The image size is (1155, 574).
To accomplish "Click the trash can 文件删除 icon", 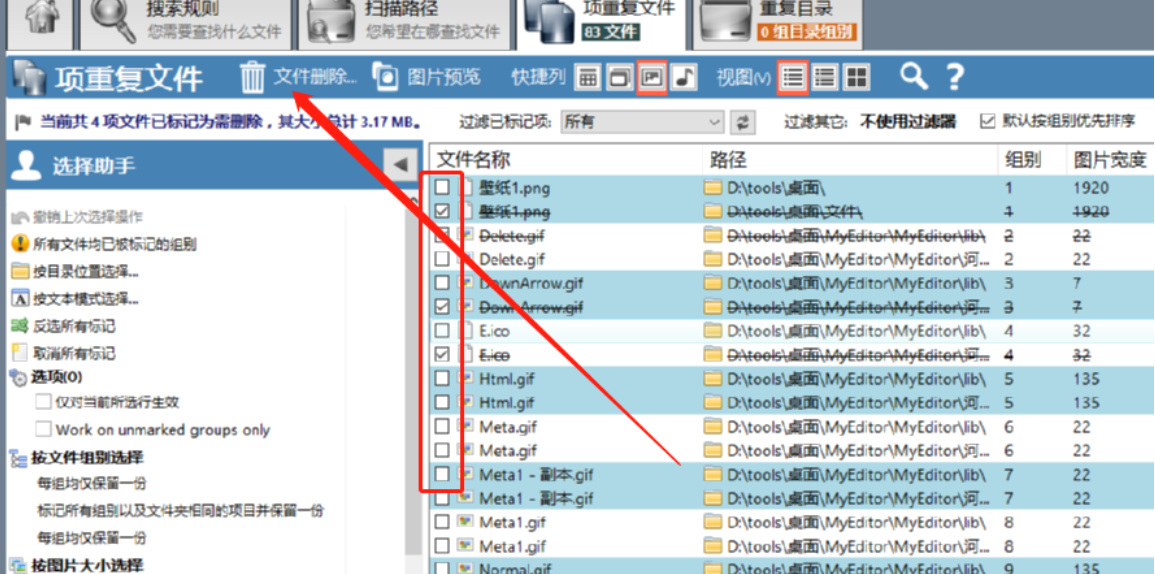I will pyautogui.click(x=252, y=77).
